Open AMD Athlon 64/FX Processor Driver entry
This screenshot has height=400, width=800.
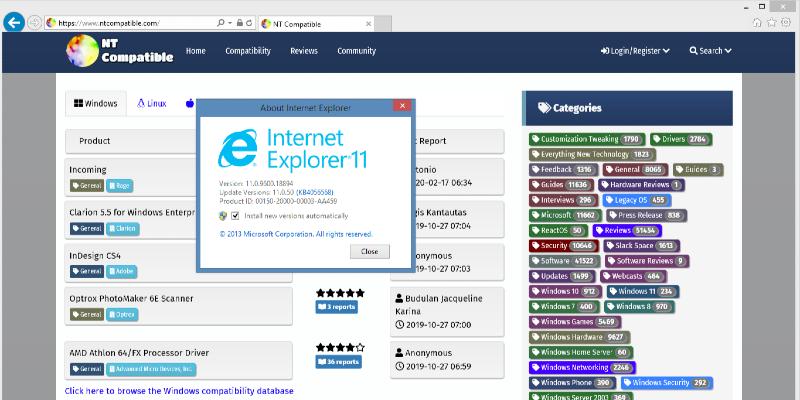139,353
